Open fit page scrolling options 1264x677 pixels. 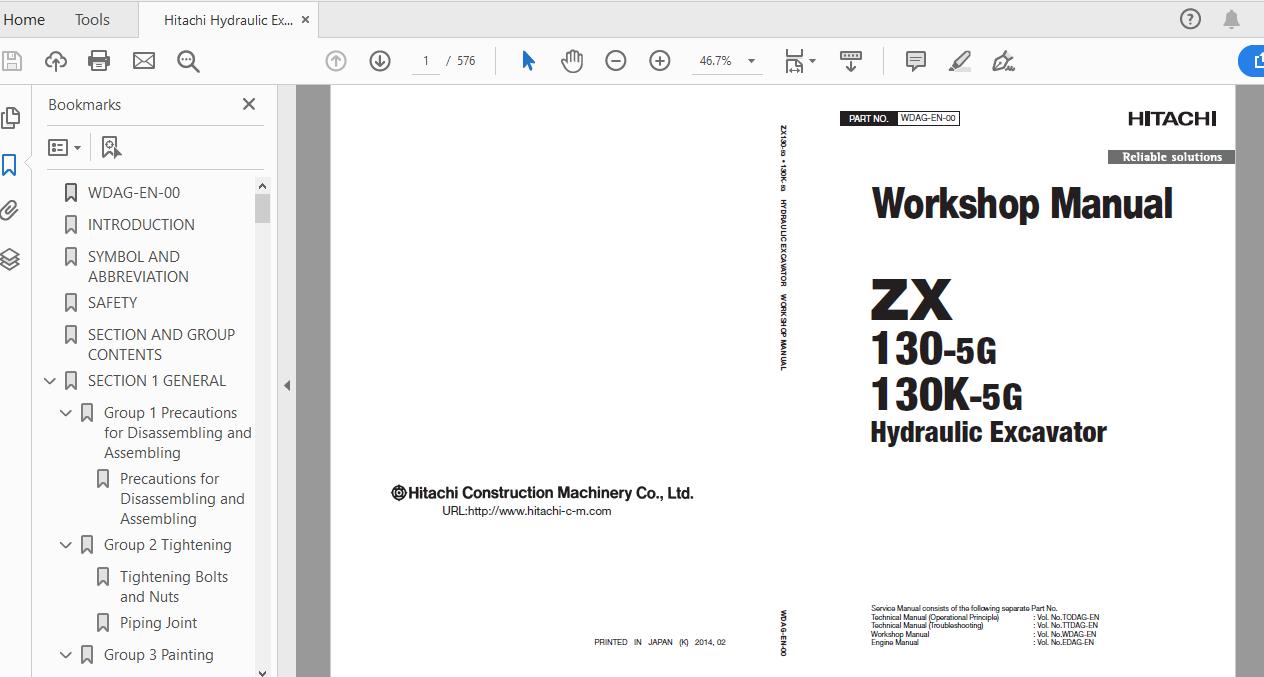click(799, 61)
